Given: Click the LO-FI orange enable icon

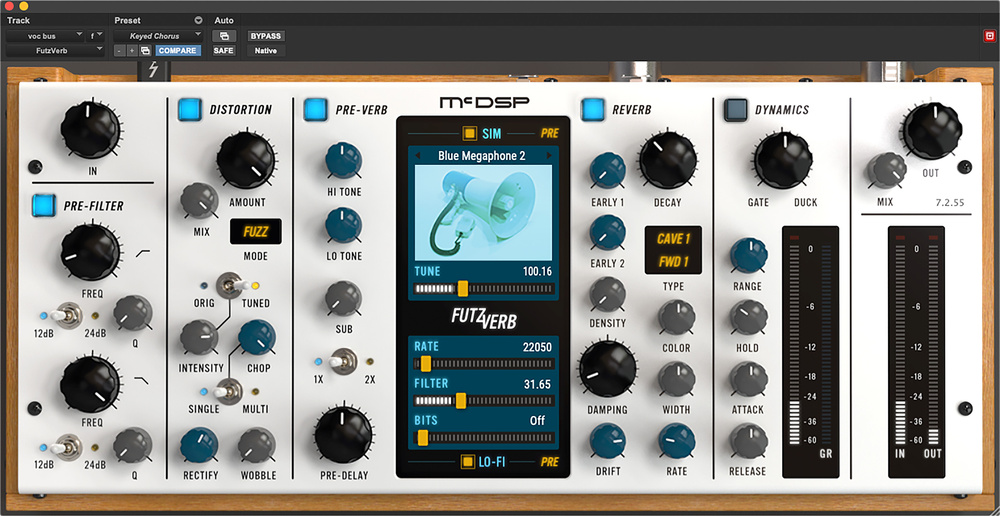Looking at the screenshot, I should (468, 461).
